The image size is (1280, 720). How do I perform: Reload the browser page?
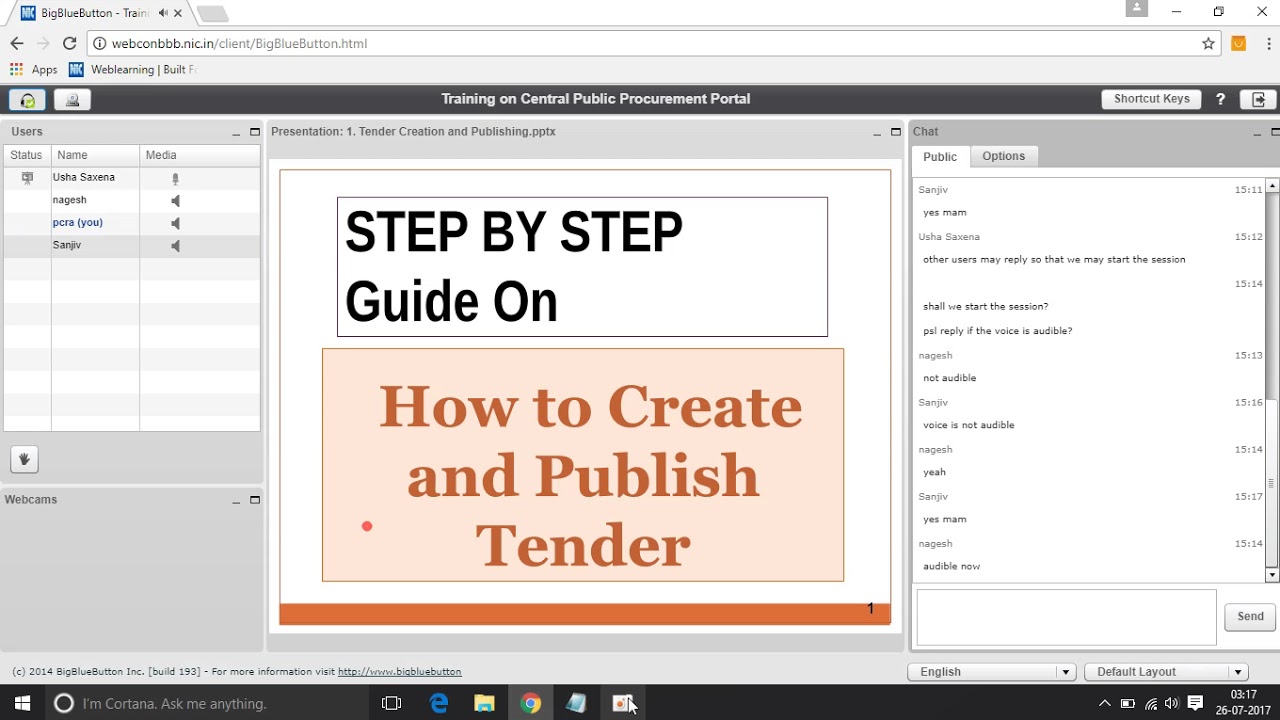pos(70,44)
